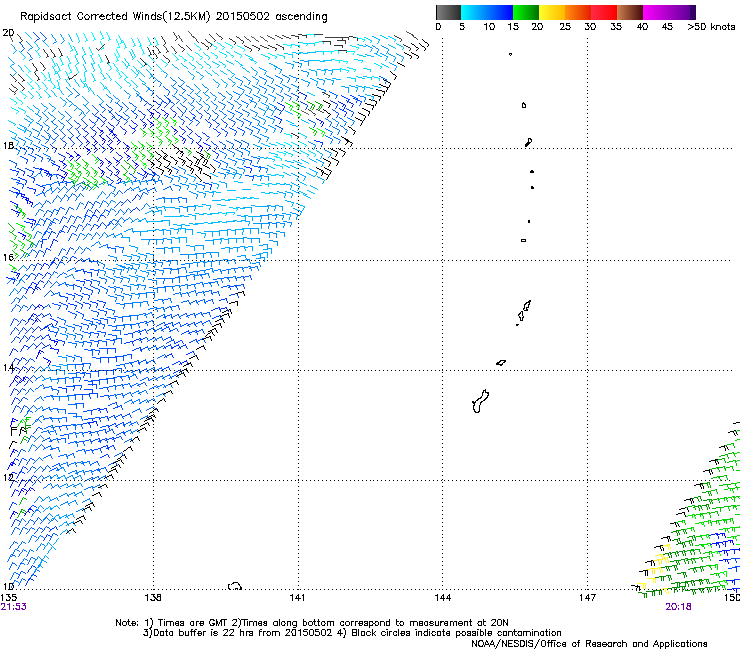Click the latitude label '18'

point(8,145)
